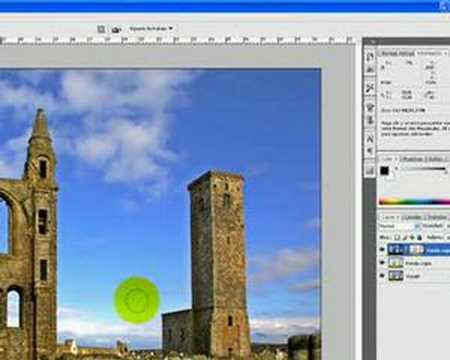Open the crossed-tools presets panel icon
Screen dimensions: 450x360
(x=370, y=88)
